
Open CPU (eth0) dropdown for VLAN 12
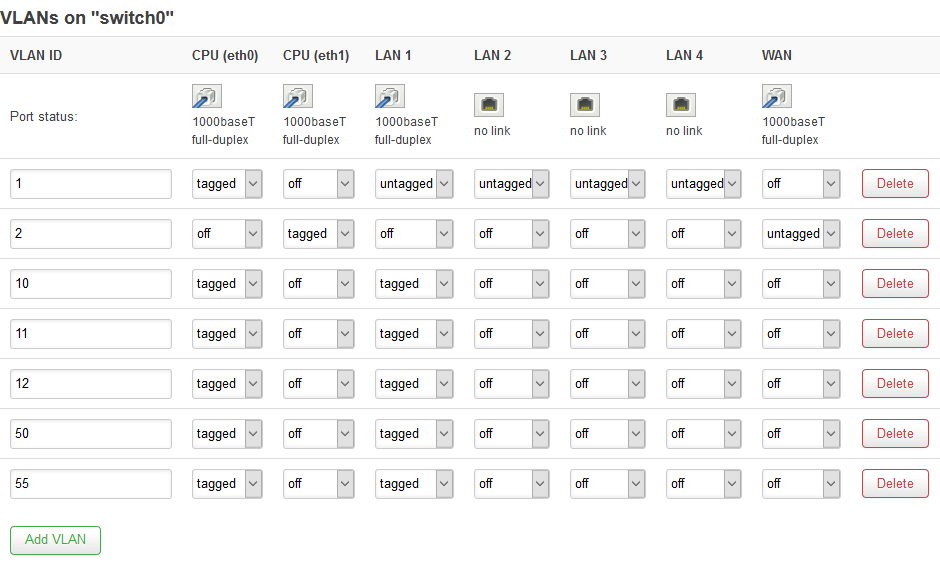coord(227,384)
